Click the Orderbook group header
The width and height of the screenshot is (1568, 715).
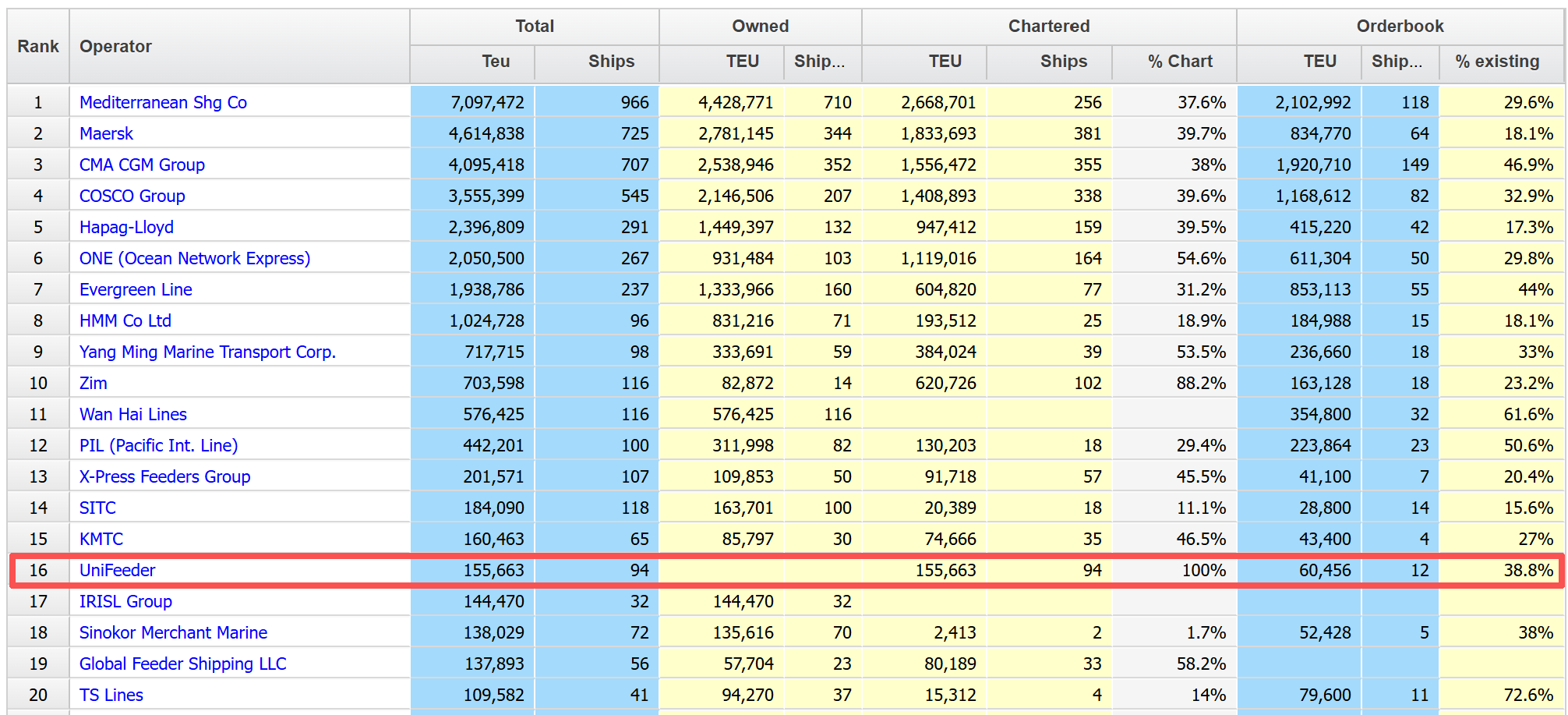(x=1399, y=26)
